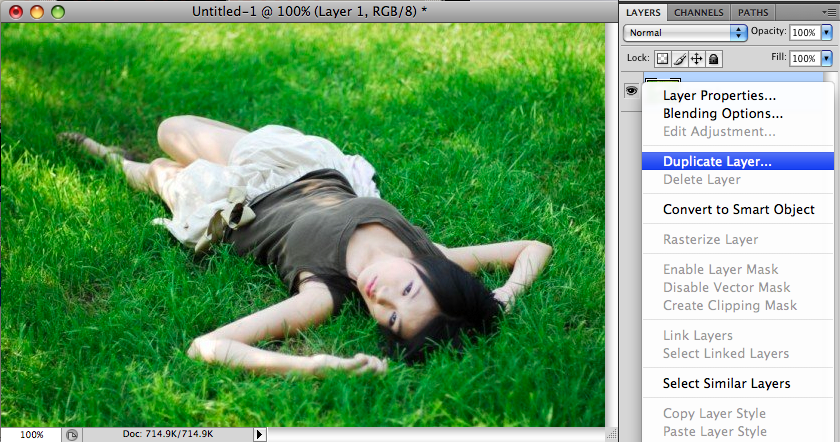This screenshot has height=442, width=840.
Task: Switch to the Paths tab
Action: point(753,12)
